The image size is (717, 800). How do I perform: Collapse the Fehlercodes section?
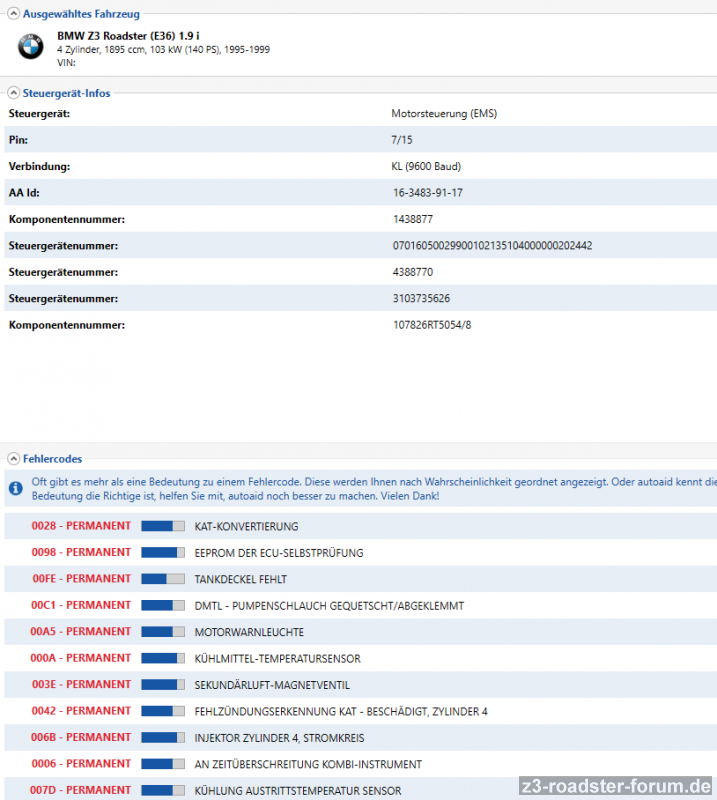[x=14, y=458]
